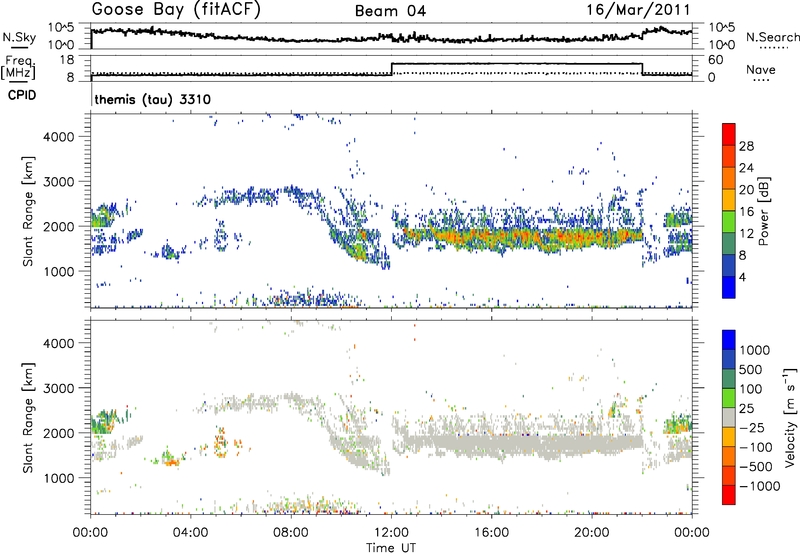Click the "28" label on Power colorbar
The width and height of the screenshot is (800, 554).
[x=746, y=146]
